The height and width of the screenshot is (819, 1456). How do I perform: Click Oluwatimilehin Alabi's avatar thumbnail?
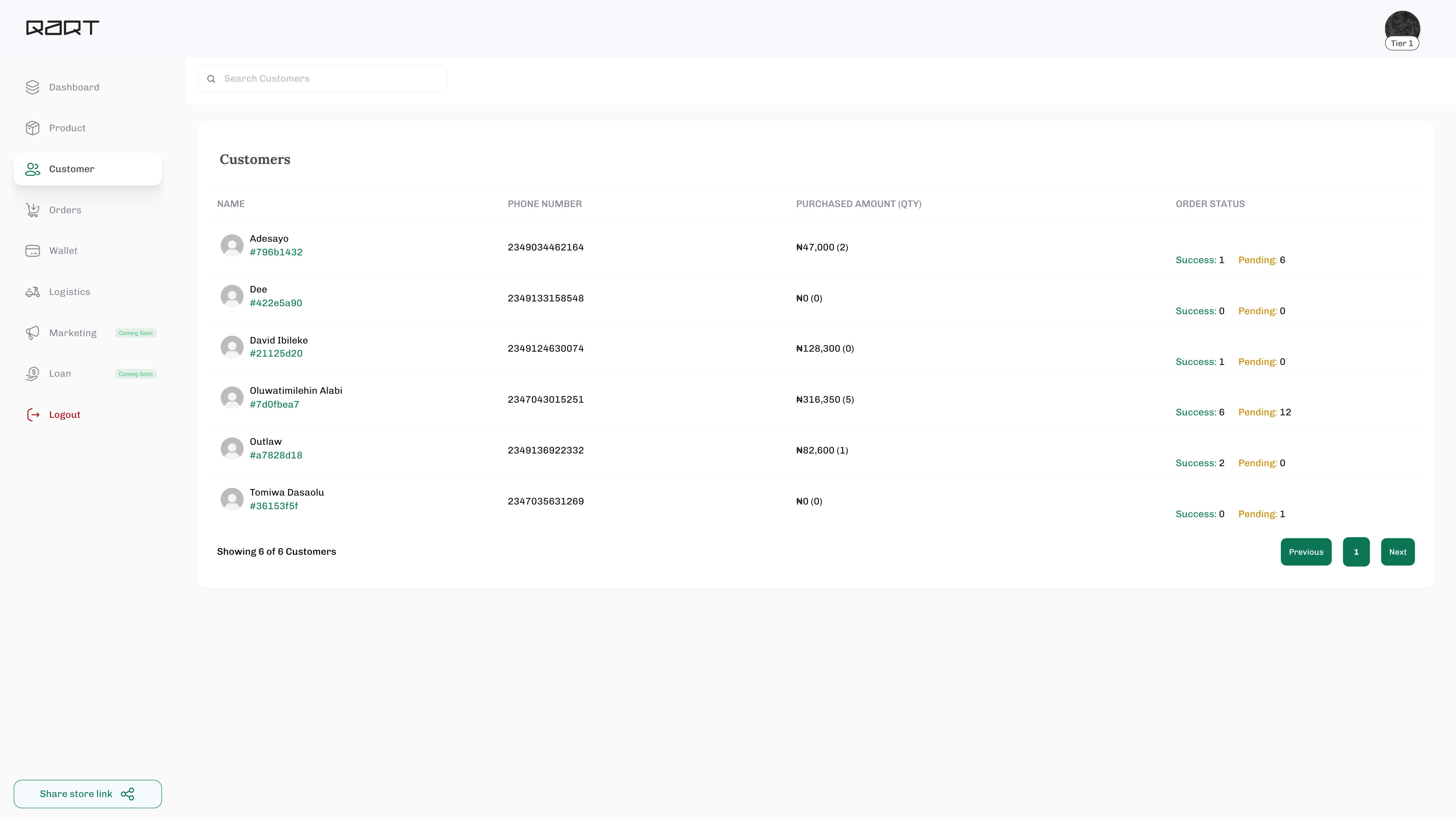click(232, 397)
